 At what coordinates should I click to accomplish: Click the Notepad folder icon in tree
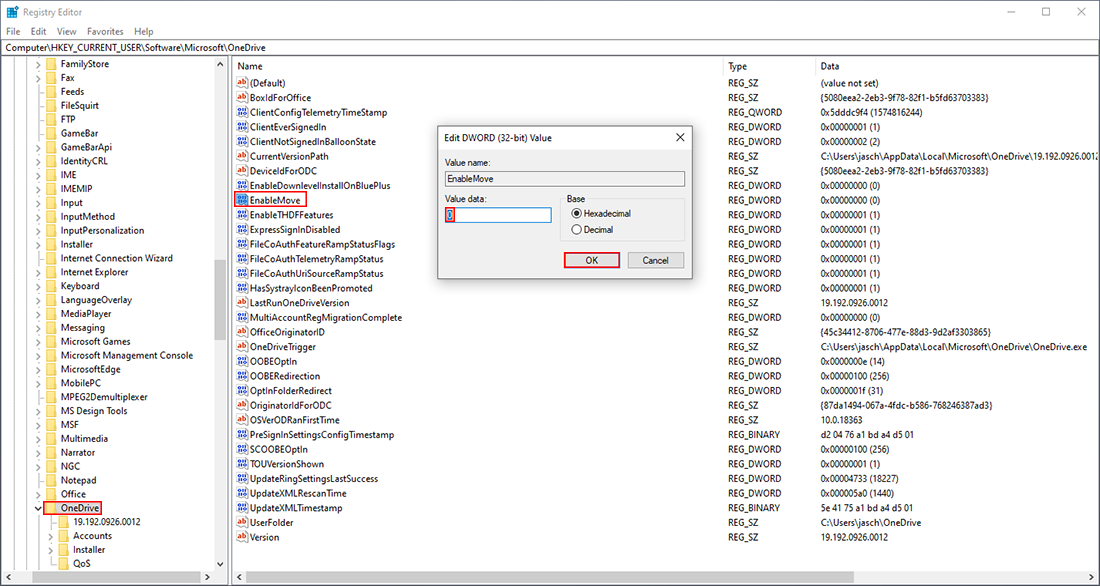point(51,480)
